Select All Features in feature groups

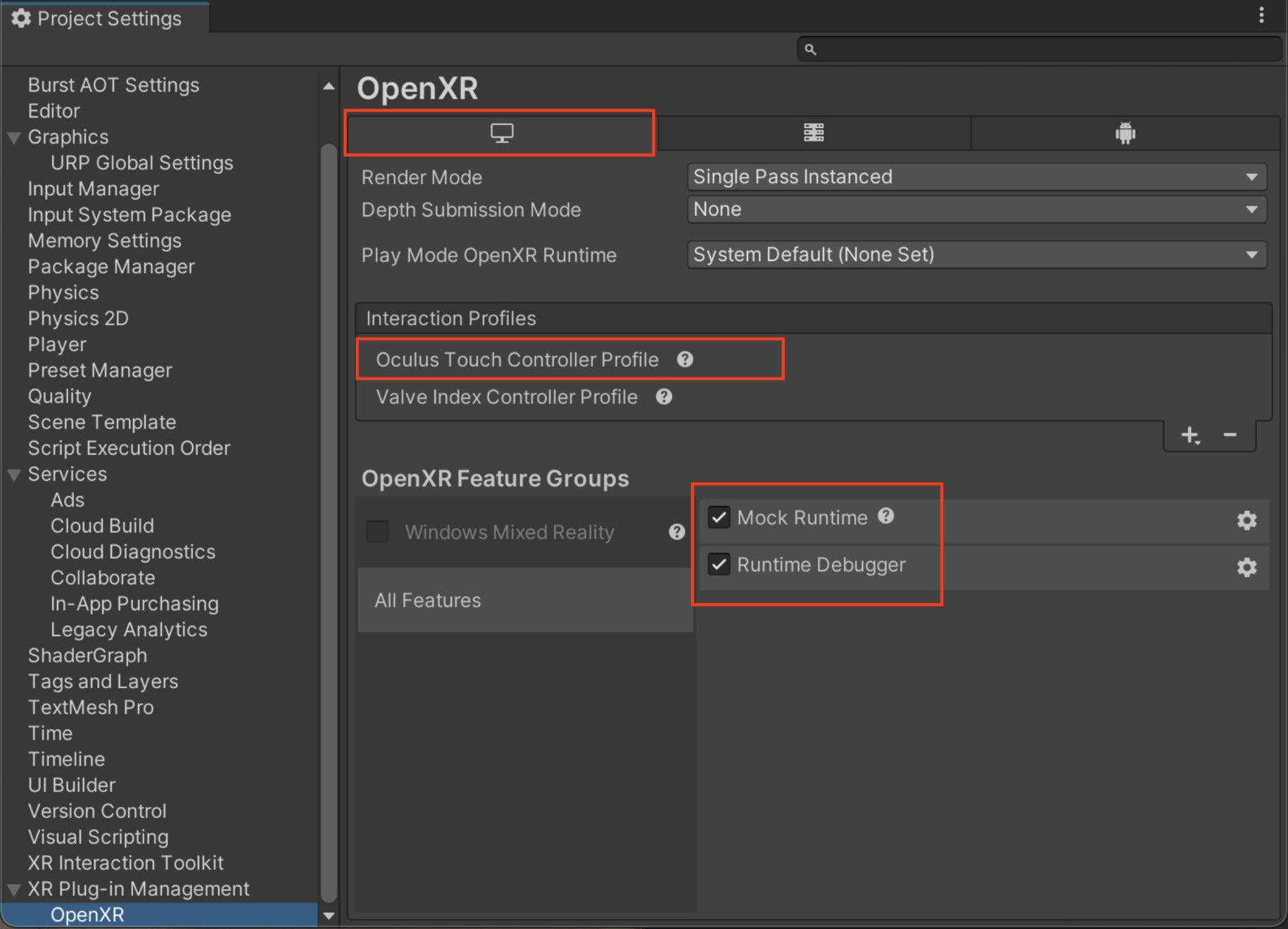(428, 600)
